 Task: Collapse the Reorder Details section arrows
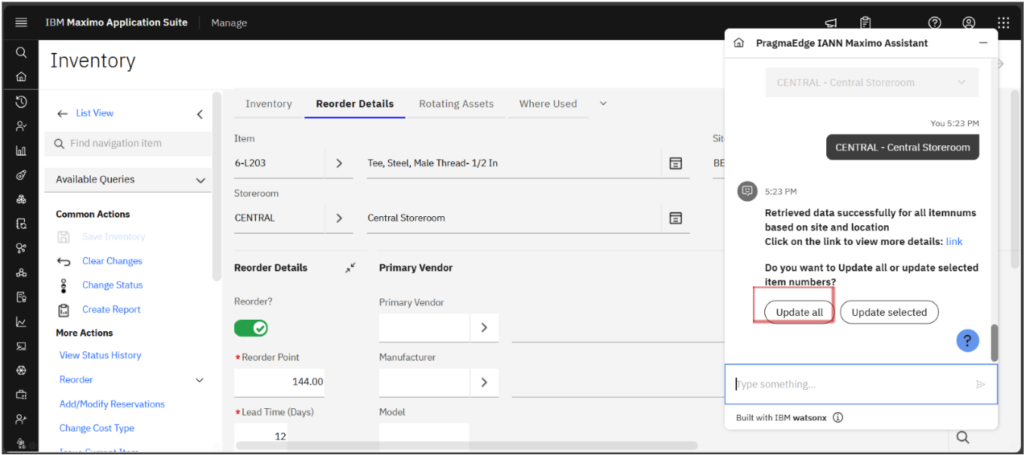pos(351,268)
